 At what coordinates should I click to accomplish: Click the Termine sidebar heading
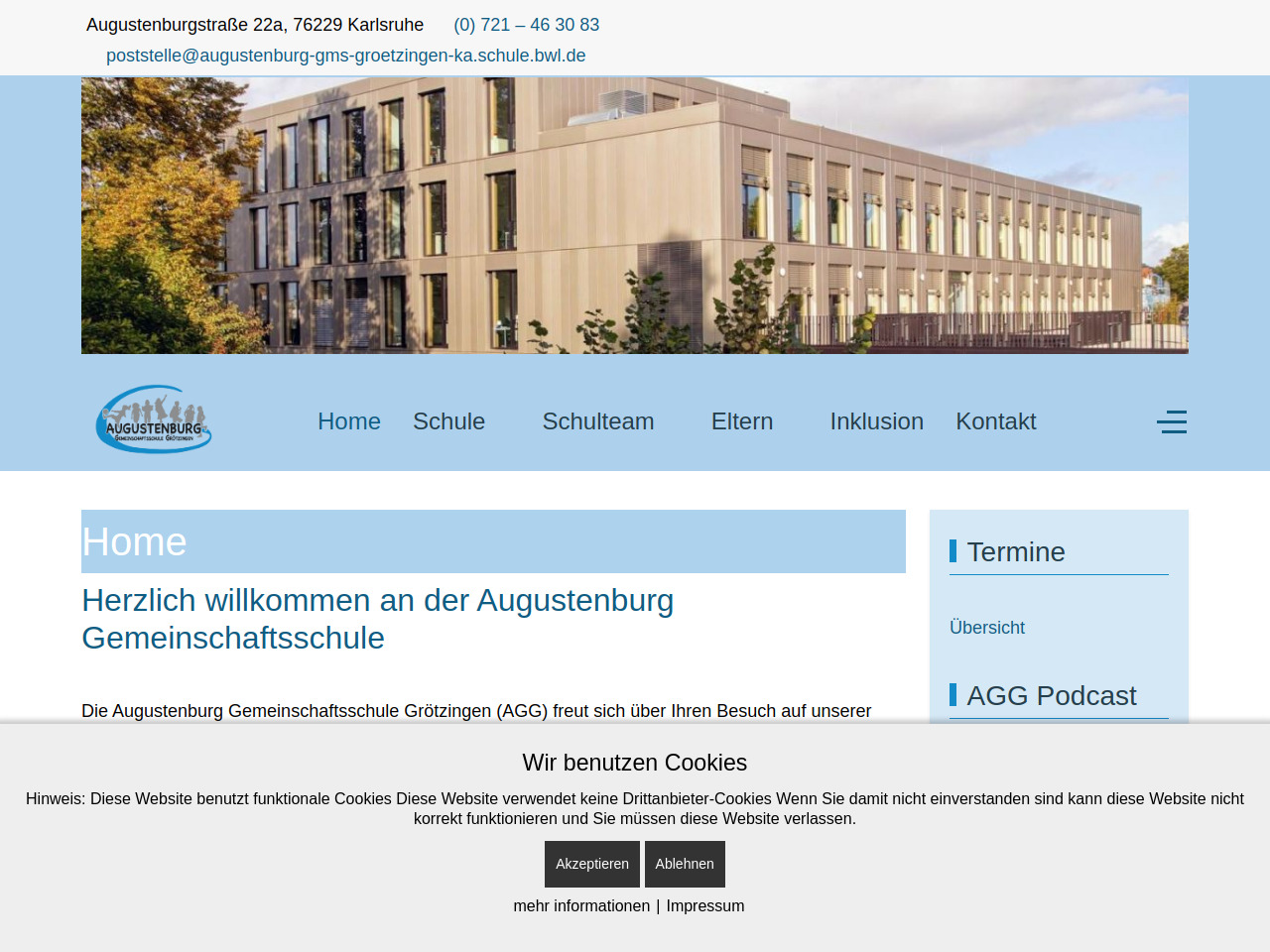point(1015,552)
